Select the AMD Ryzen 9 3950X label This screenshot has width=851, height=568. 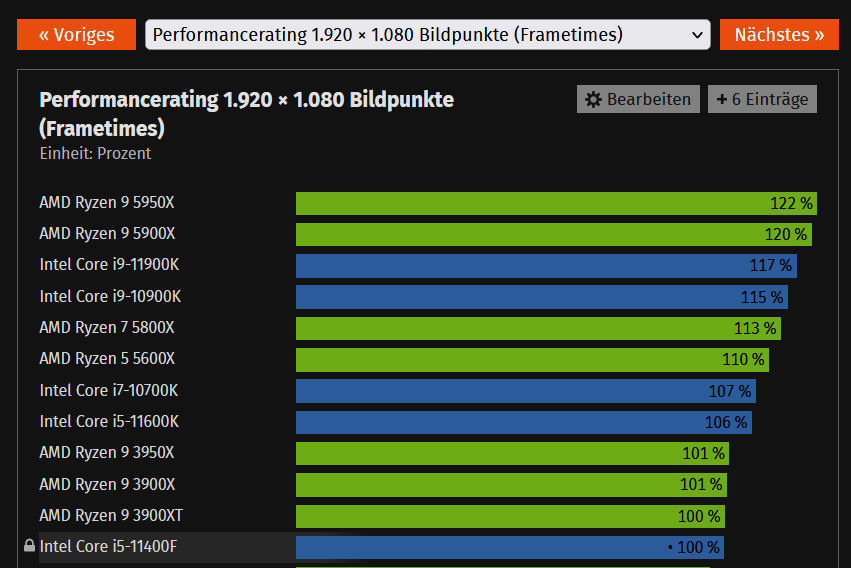107,452
